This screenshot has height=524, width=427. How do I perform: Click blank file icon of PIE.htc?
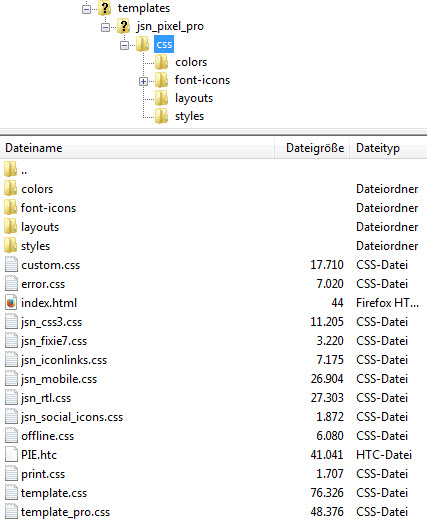(11, 455)
